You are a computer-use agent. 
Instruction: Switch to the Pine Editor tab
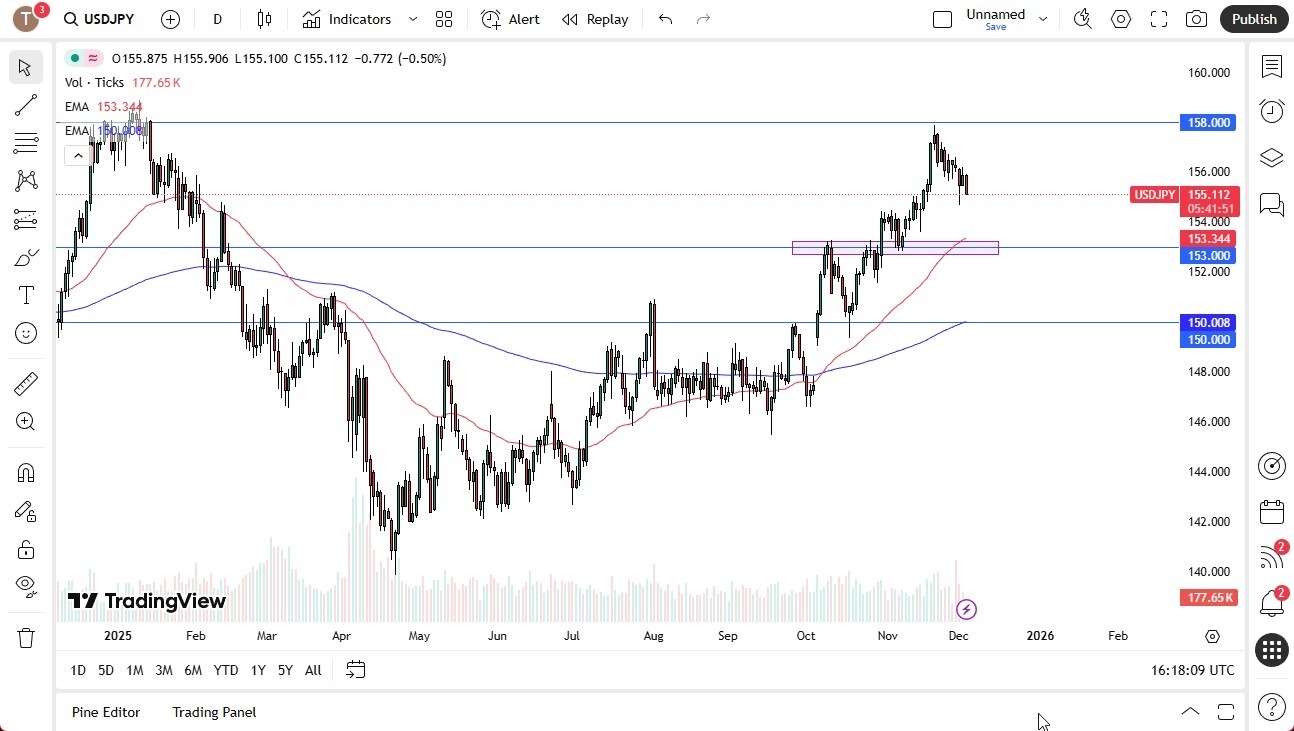point(106,712)
